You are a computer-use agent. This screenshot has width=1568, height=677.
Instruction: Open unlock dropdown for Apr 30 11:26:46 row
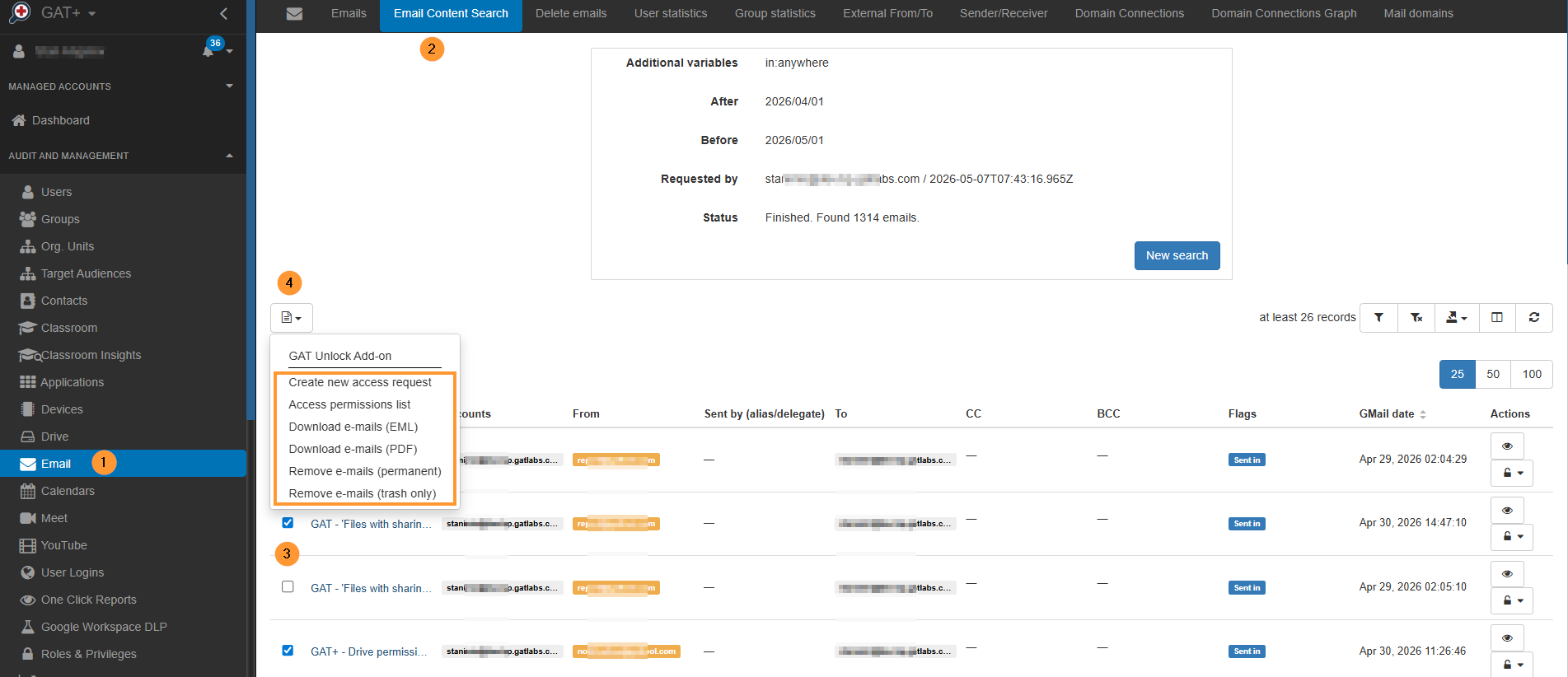[1512, 665]
